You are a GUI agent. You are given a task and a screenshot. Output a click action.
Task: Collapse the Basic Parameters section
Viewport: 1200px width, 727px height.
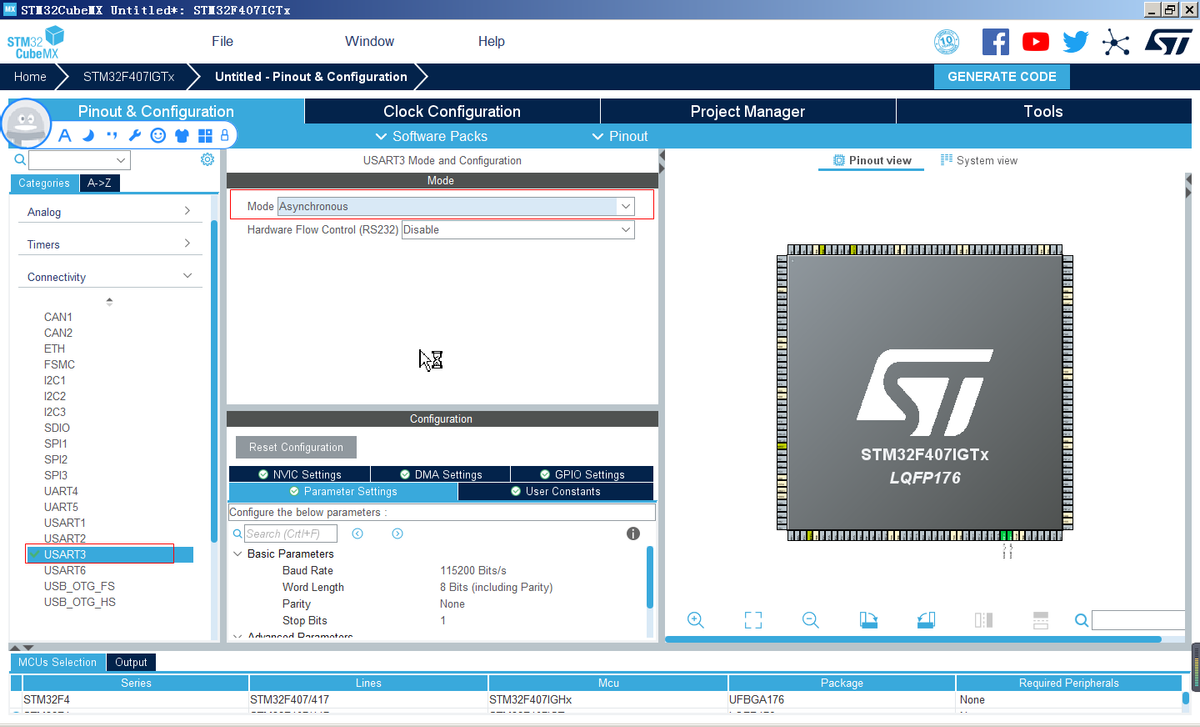point(238,554)
